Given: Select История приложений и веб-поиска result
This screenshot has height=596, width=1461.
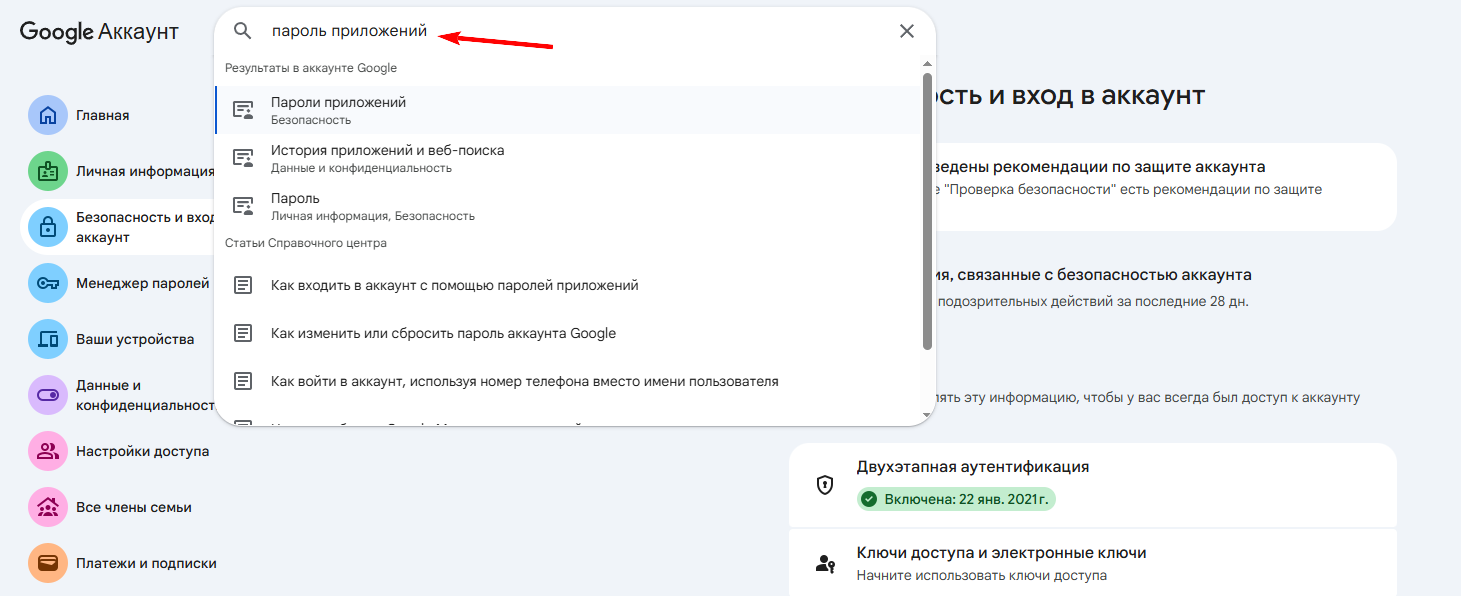Looking at the screenshot, I should (x=390, y=156).
